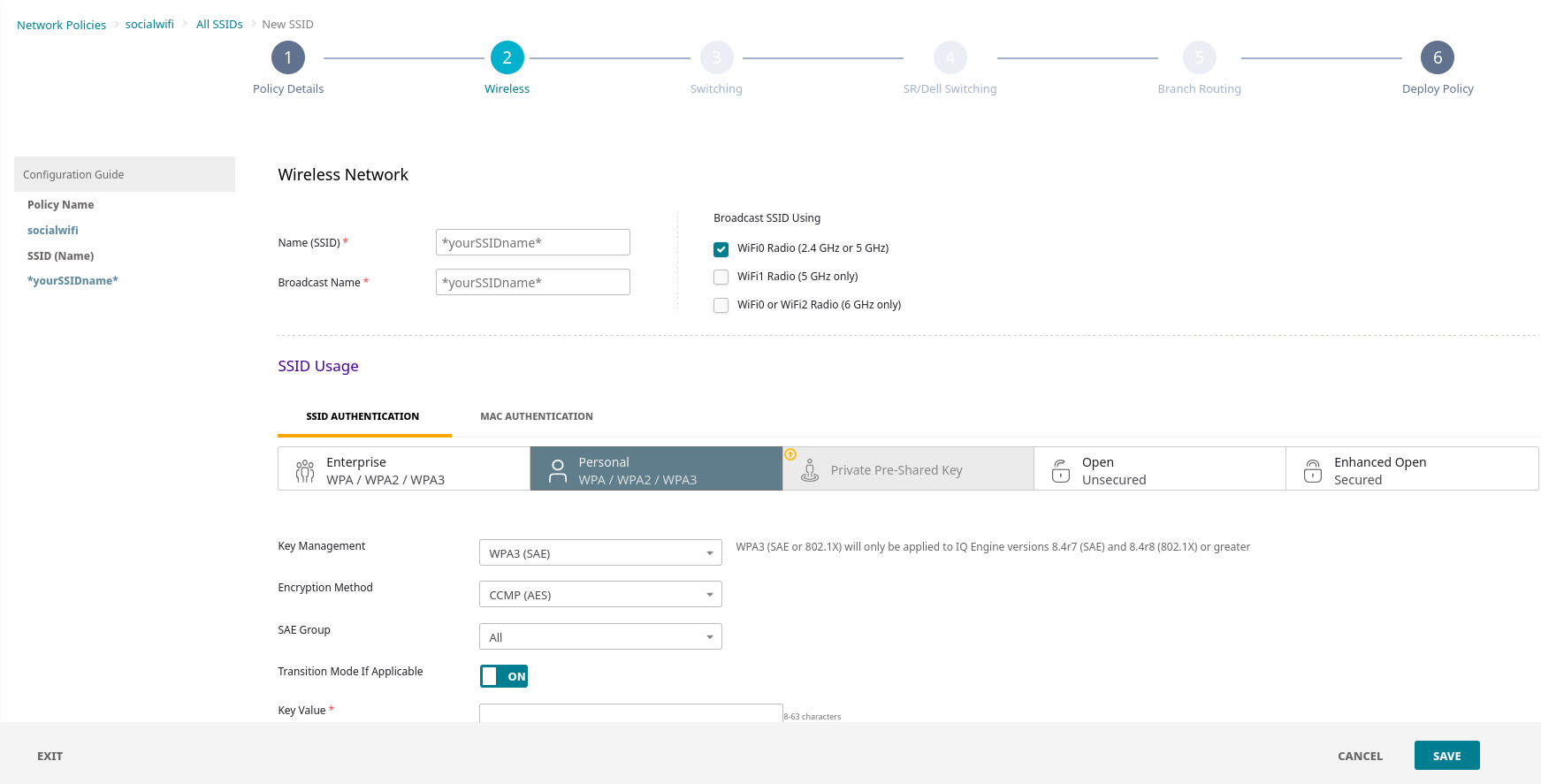Select the SSID Authentication tab

(362, 416)
